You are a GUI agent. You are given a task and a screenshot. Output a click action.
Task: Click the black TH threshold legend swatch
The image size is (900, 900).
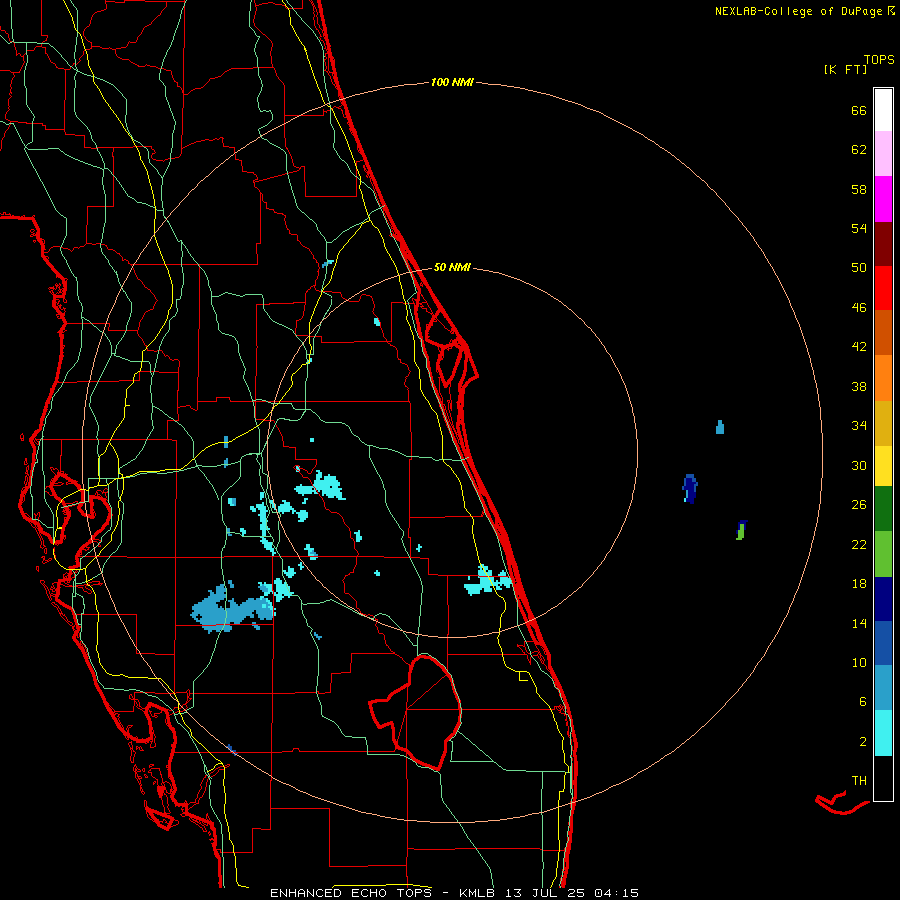click(x=883, y=778)
